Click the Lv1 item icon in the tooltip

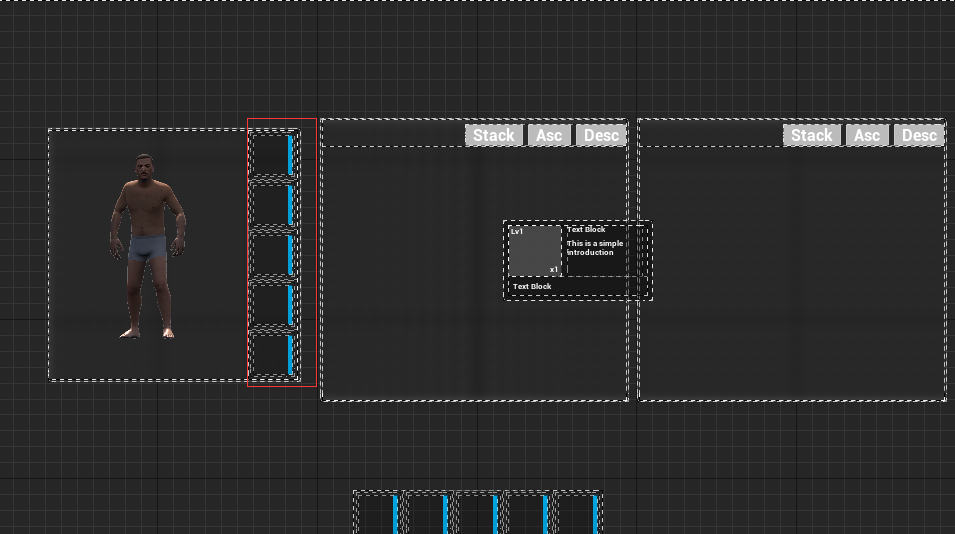pos(535,251)
